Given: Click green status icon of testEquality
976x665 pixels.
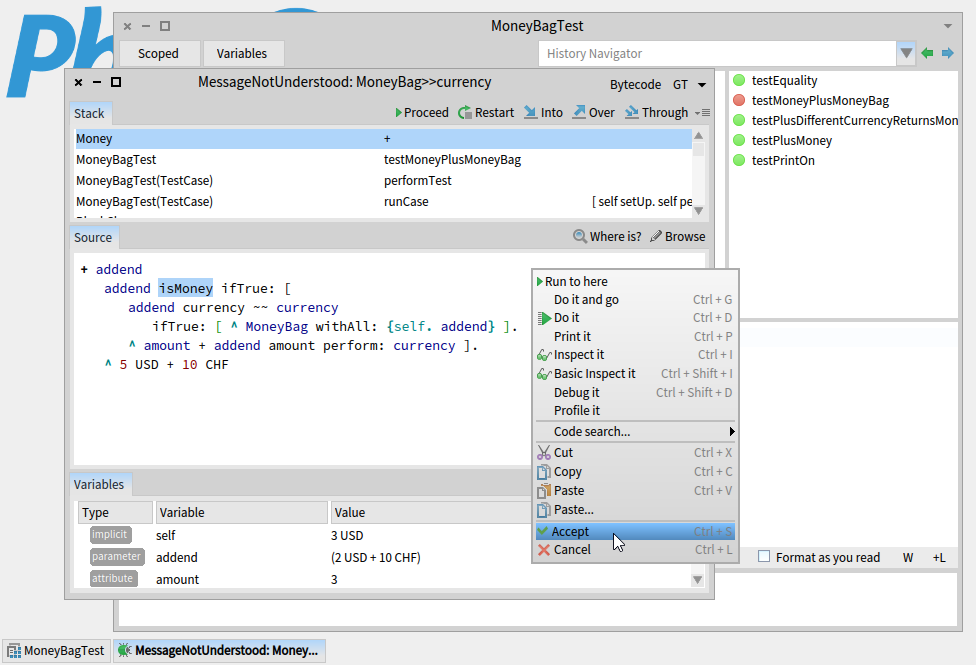Looking at the screenshot, I should click(x=739, y=80).
